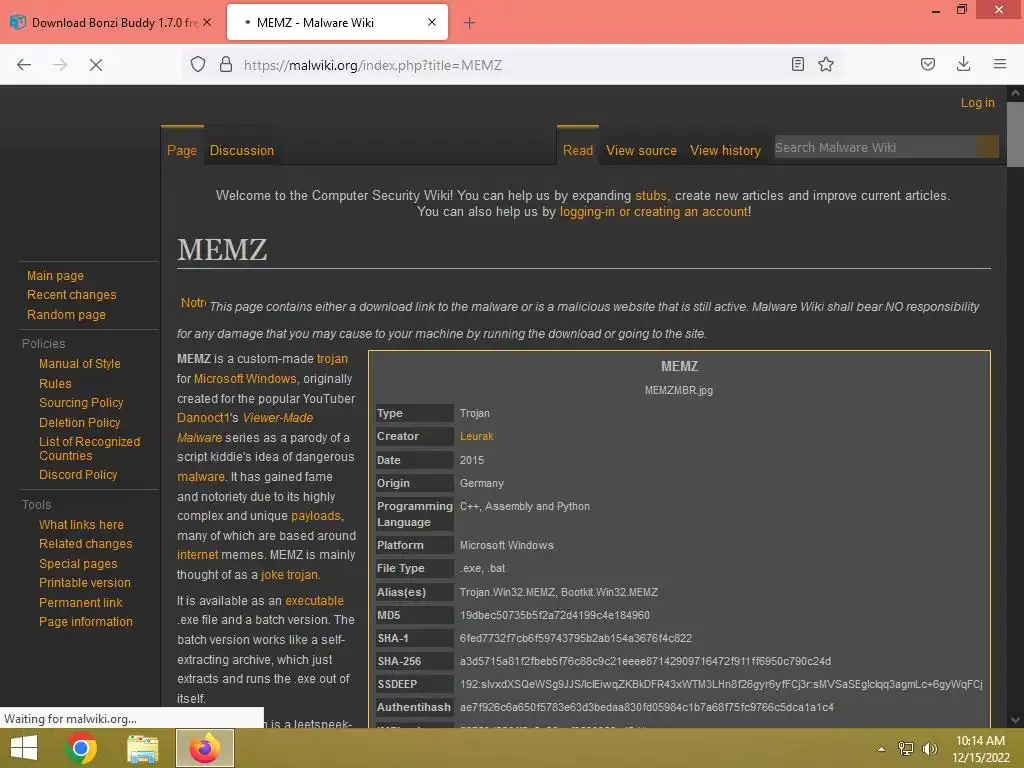Click the Permanent link tool
The image size is (1024, 768).
pos(80,602)
